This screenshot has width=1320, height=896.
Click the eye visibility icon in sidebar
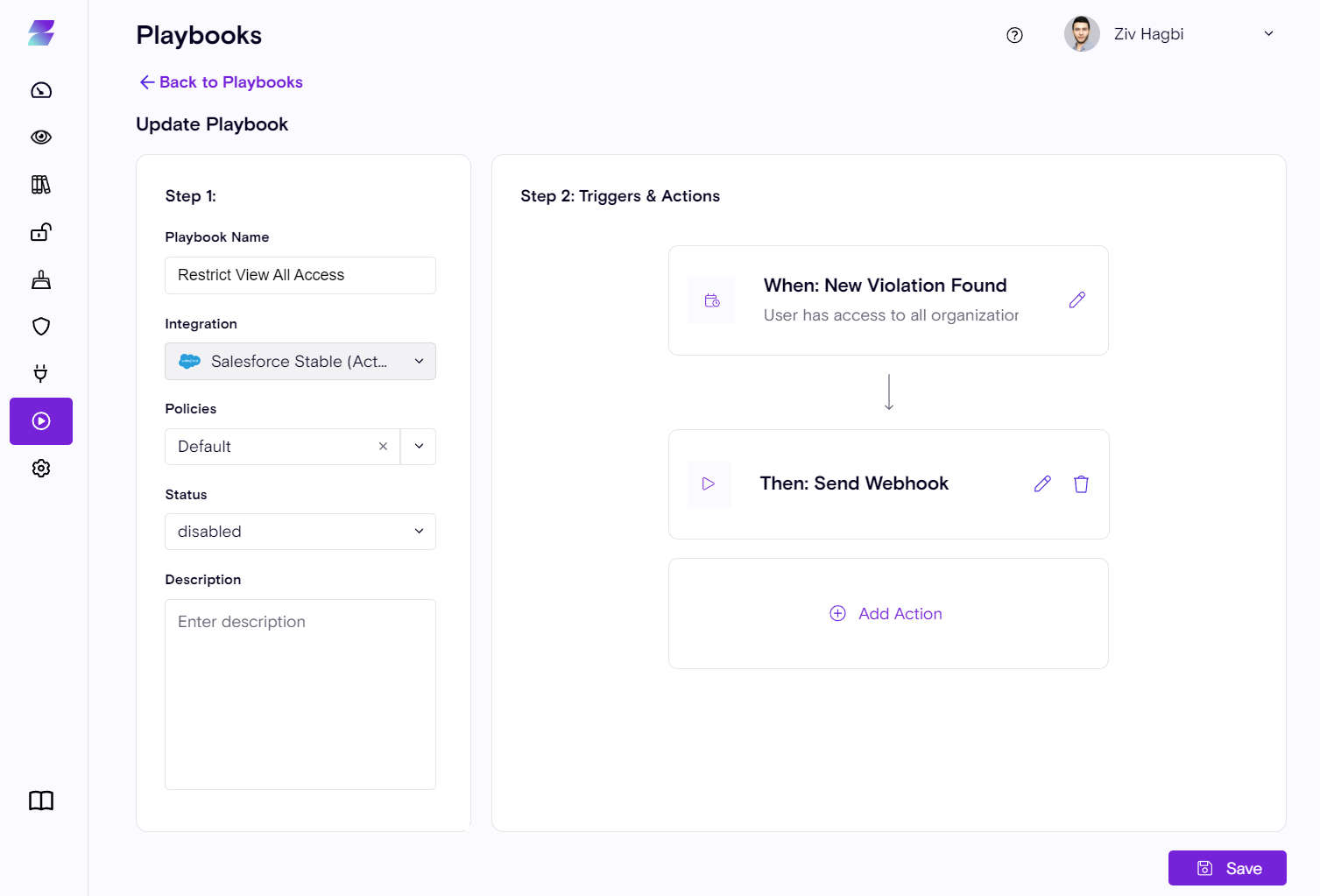(41, 138)
